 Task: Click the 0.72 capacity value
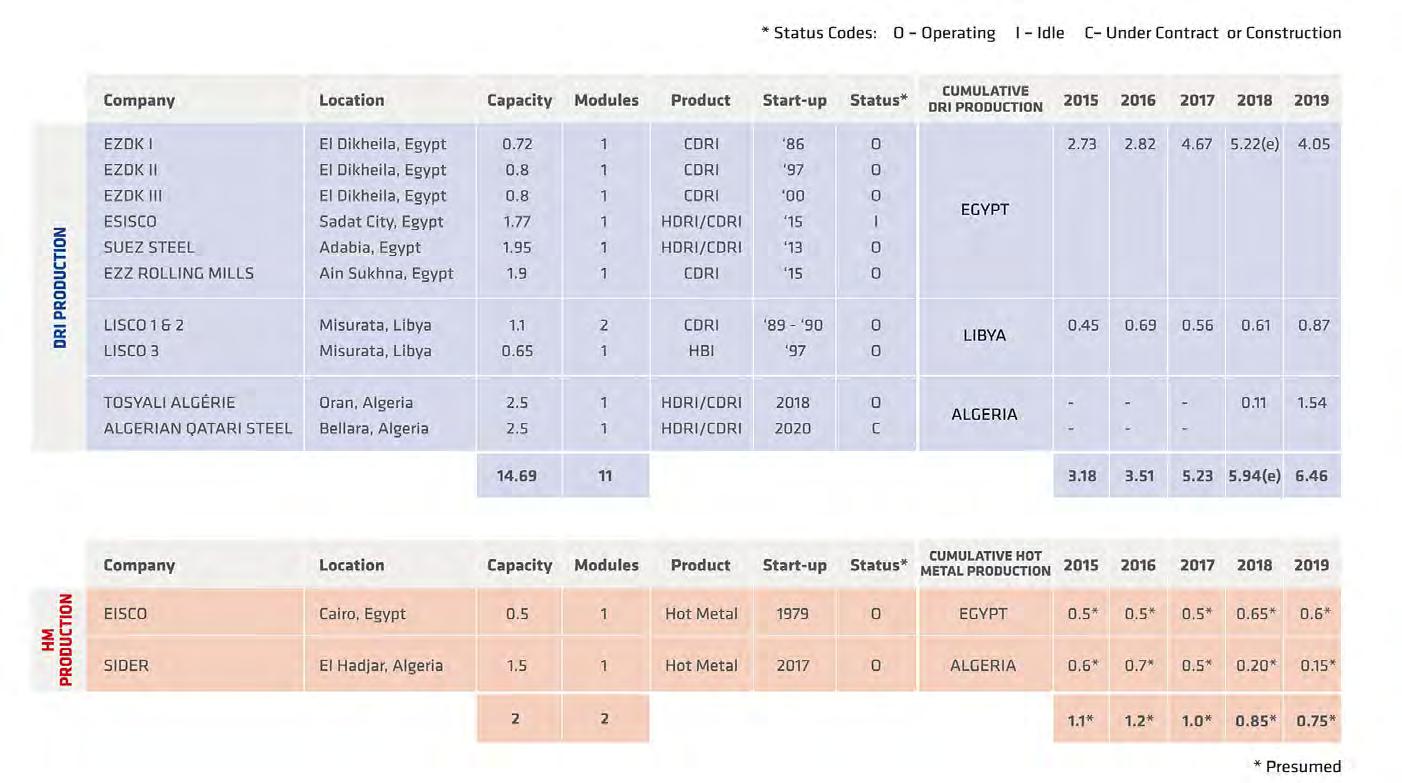(x=517, y=144)
